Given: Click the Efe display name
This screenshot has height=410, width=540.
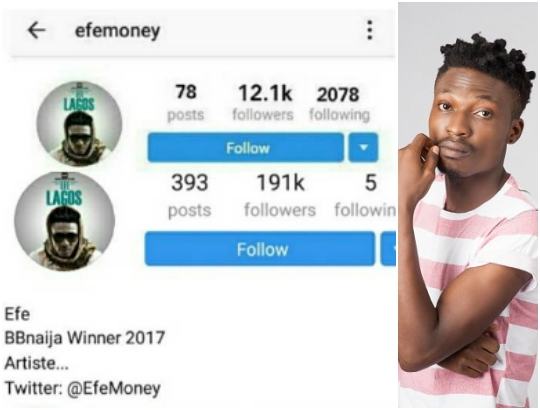Looking at the screenshot, I should coord(17,314).
